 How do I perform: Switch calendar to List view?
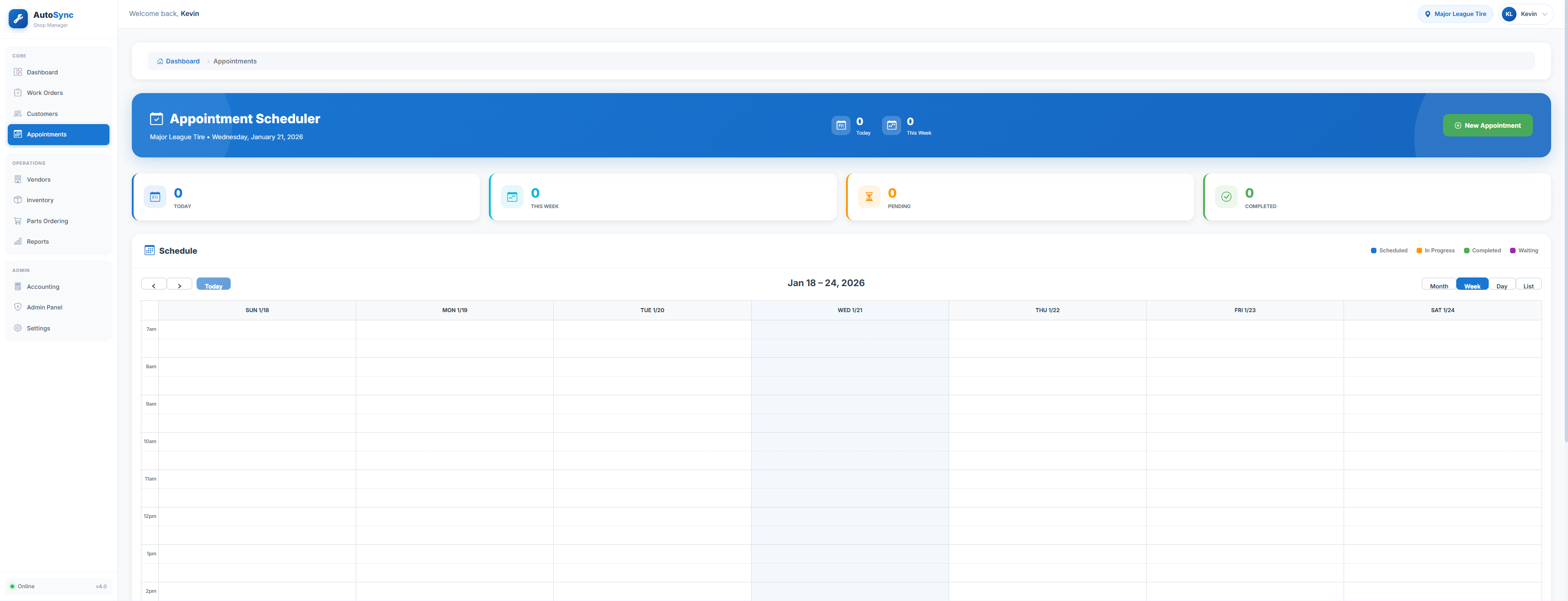[x=1528, y=285]
